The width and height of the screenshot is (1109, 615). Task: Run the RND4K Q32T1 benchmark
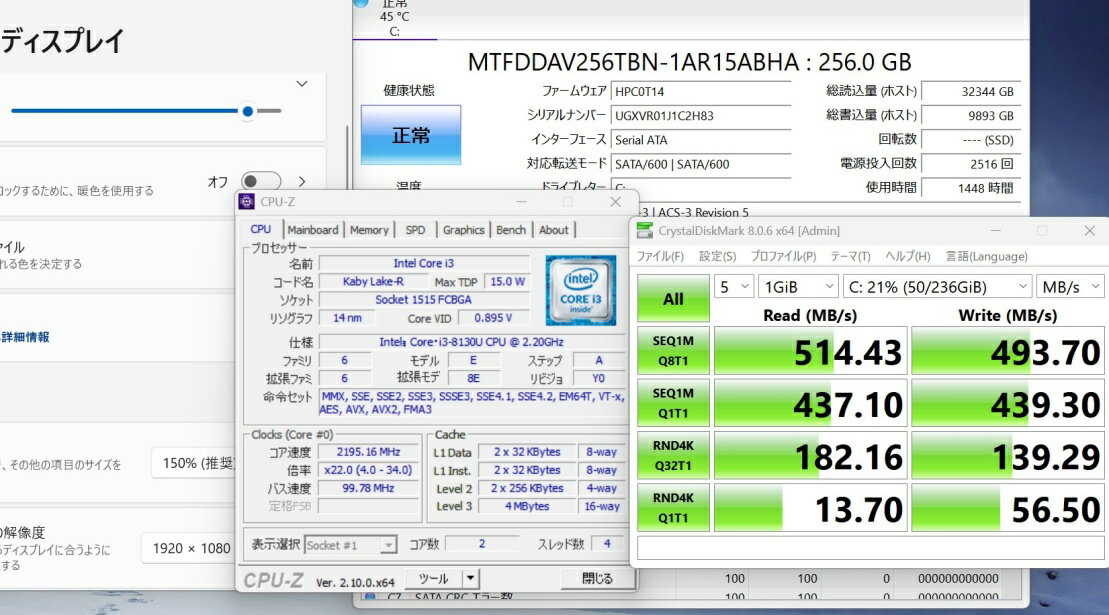pyautogui.click(x=673, y=455)
